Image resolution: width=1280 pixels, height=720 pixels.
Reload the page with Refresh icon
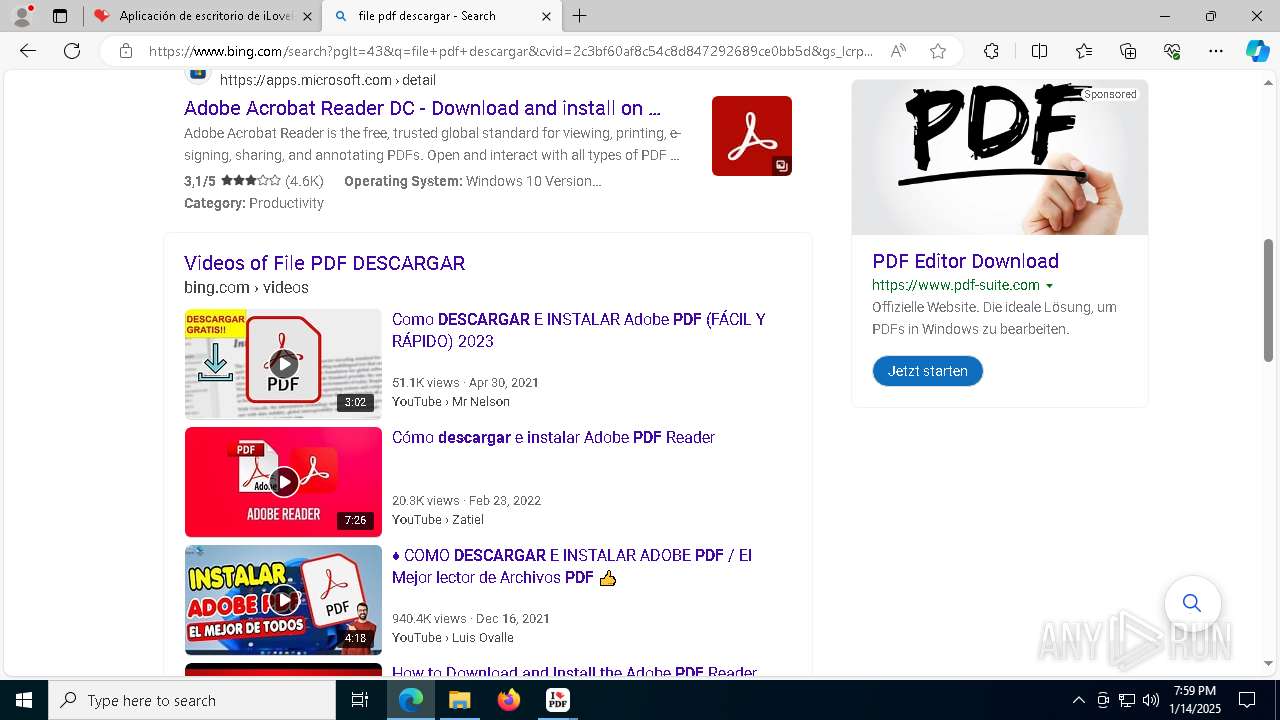72,51
